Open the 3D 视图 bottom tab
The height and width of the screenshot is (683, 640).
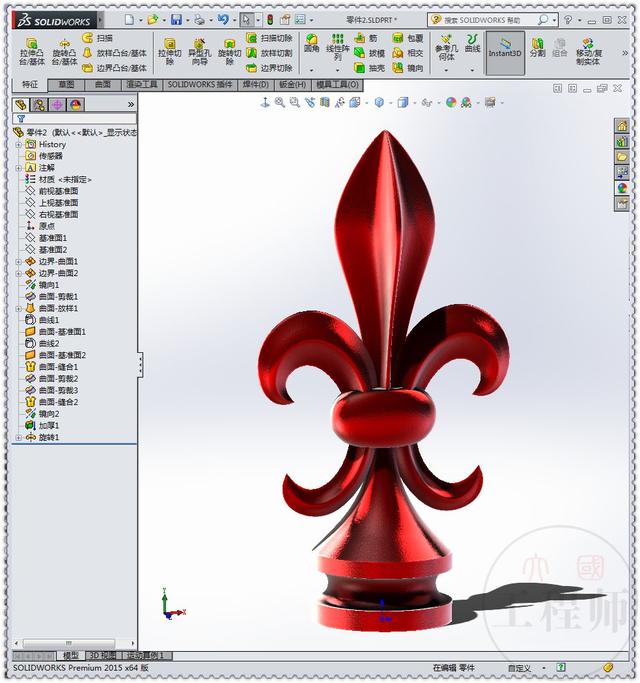point(103,656)
